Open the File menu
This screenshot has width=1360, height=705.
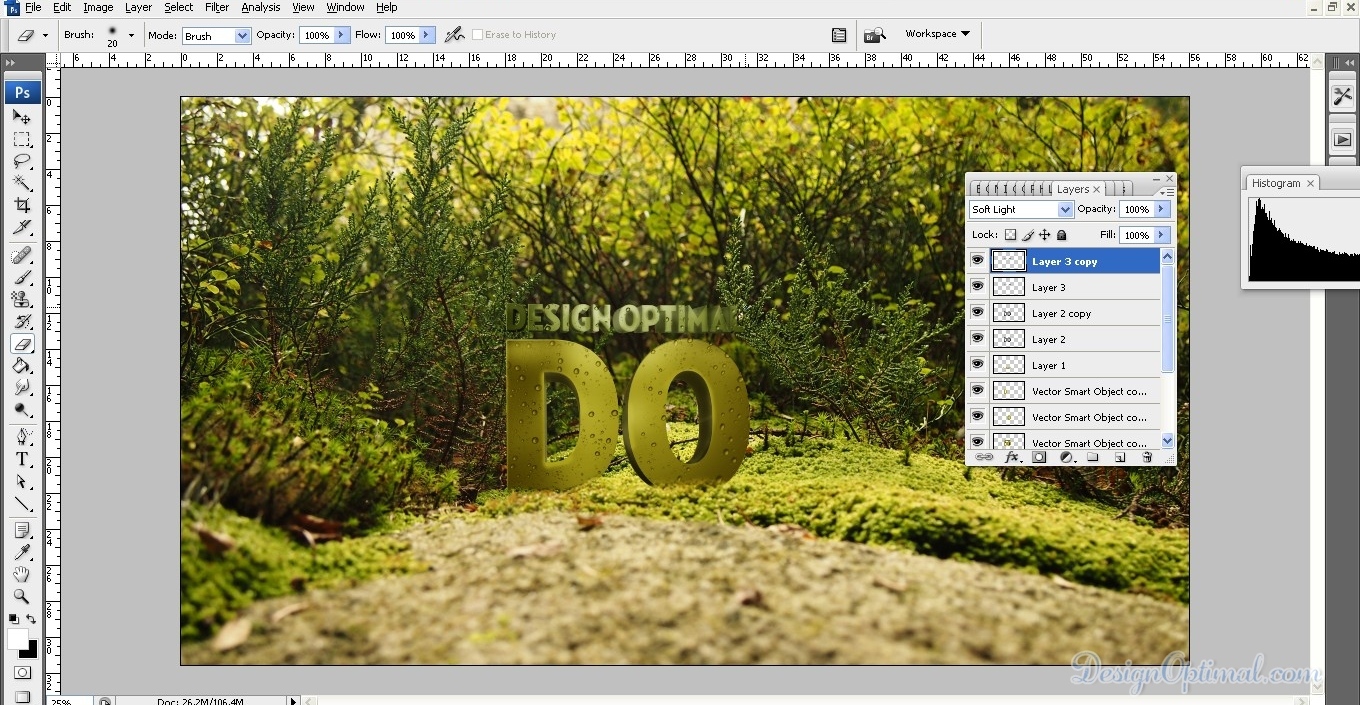click(33, 7)
